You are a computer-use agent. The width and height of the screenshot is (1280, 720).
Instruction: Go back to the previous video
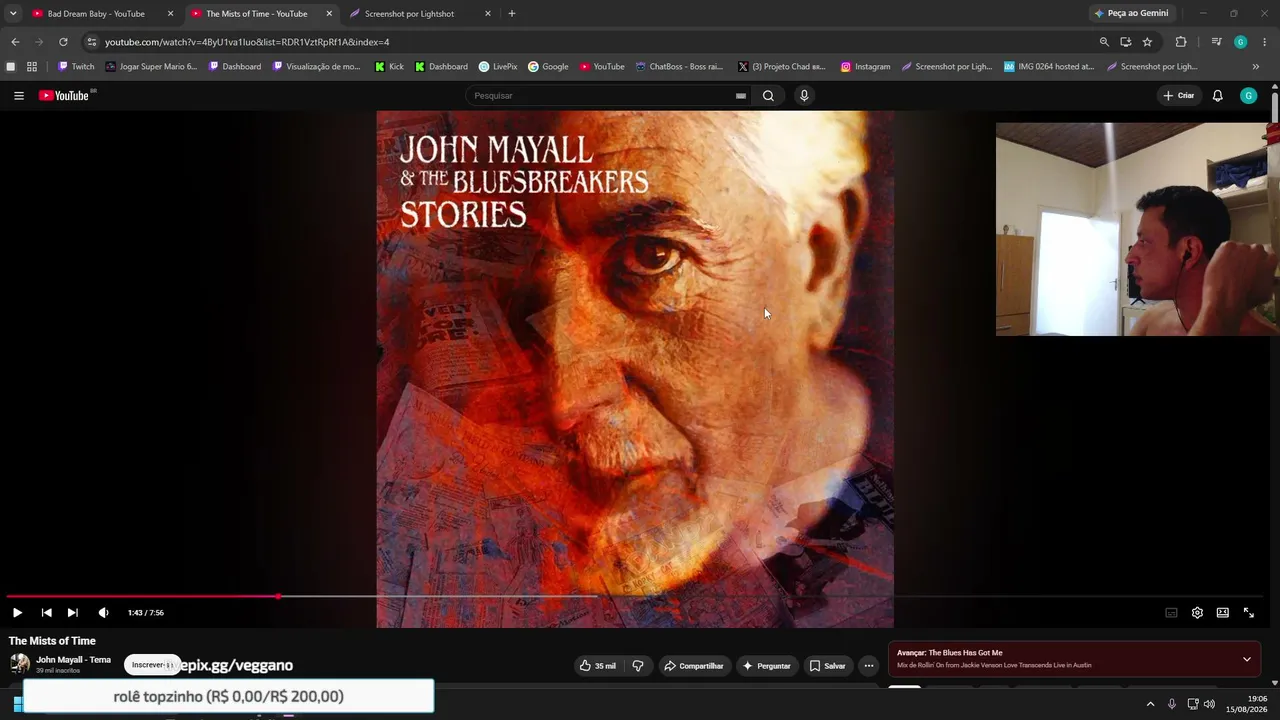point(46,613)
